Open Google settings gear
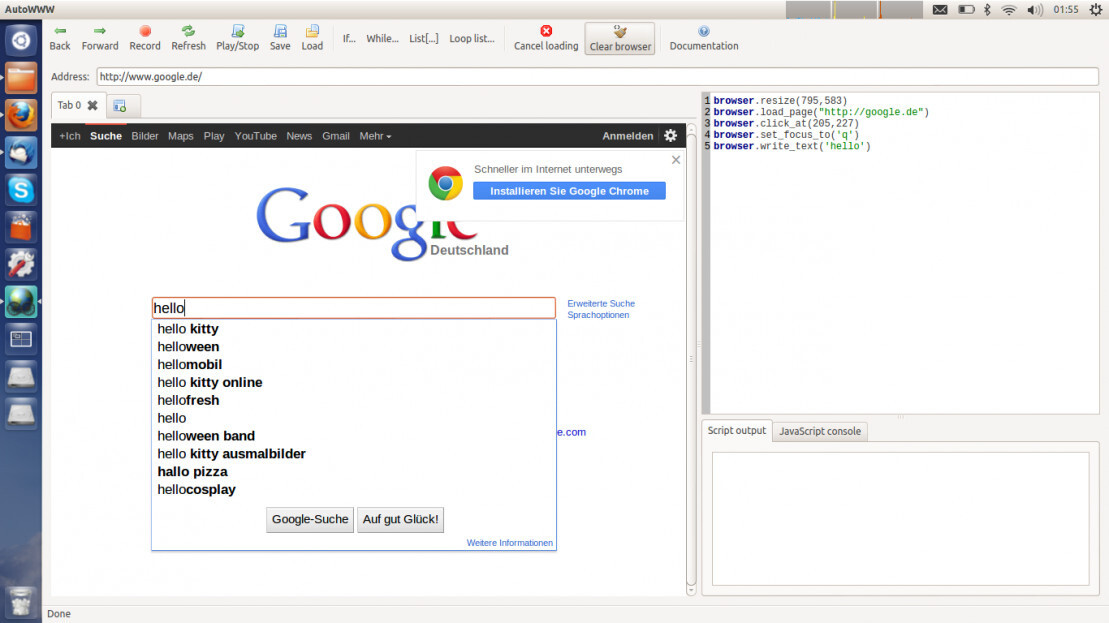Image resolution: width=1109 pixels, height=623 pixels. [670, 135]
